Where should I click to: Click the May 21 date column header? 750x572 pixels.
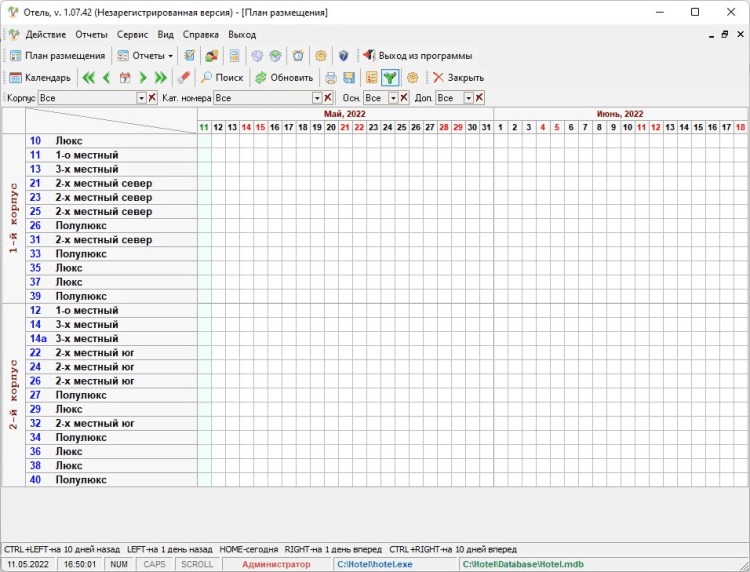[x=345, y=127]
